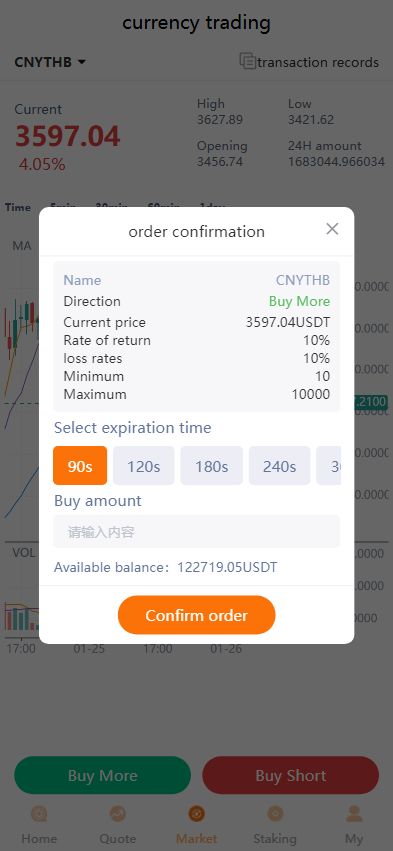Close the order confirmation dialog
Viewport: 393px width, 851px height.
(332, 229)
